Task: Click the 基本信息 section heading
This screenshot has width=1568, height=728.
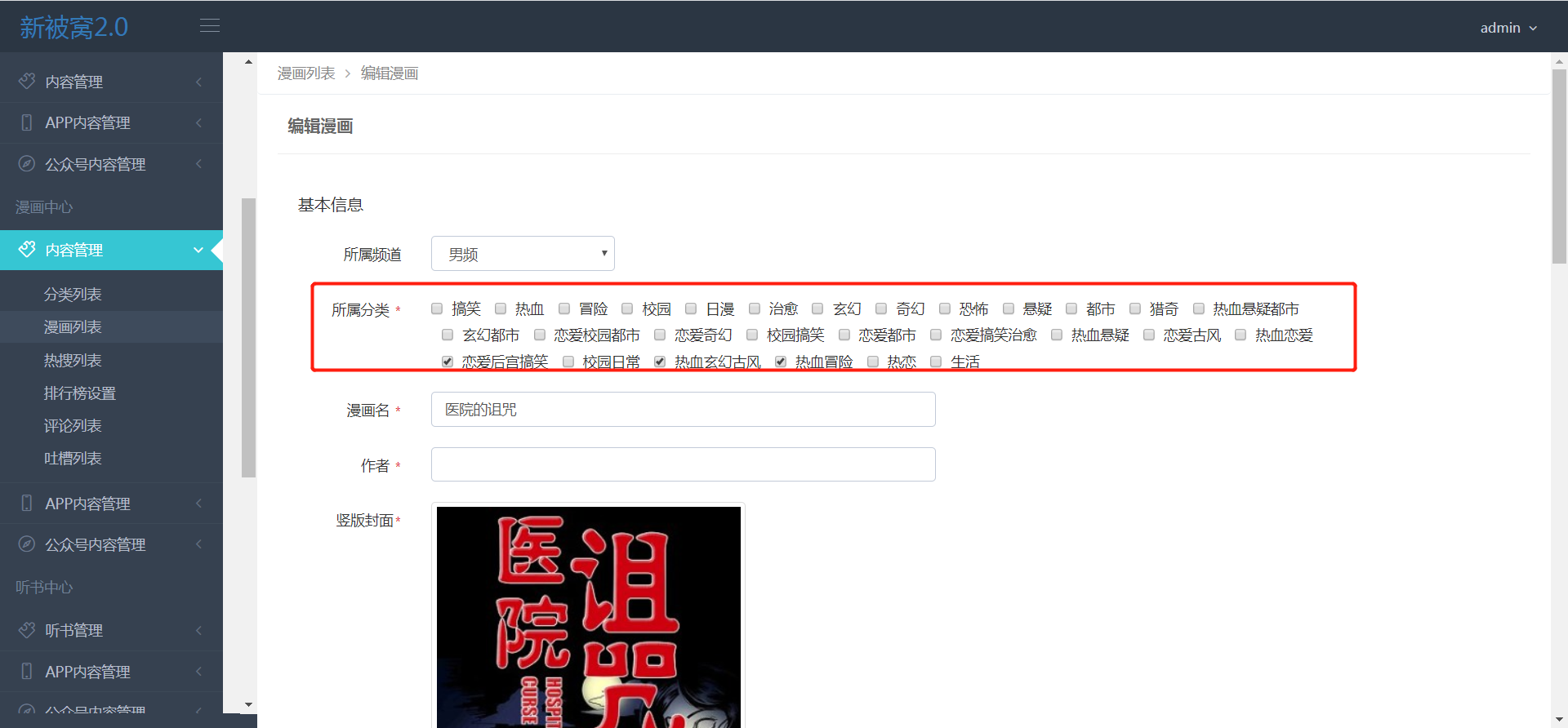Action: coord(331,205)
